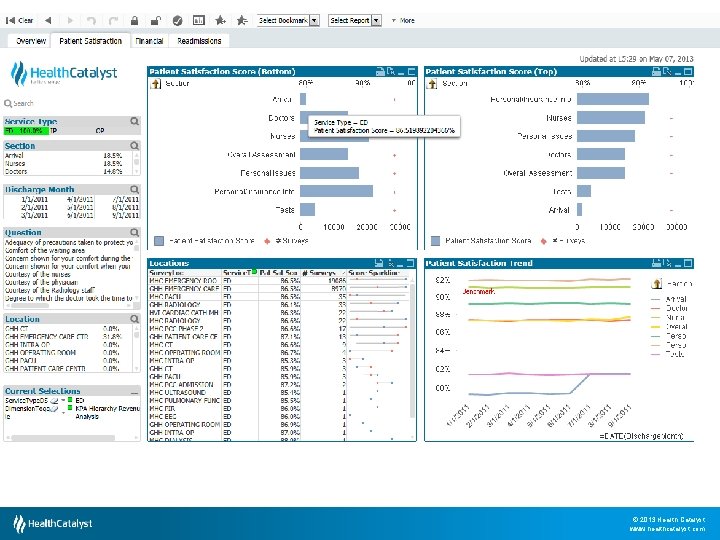Click Patient Satisfaction Score legend swatch in Top chart
Screen dimensions: 720x540
[435, 241]
